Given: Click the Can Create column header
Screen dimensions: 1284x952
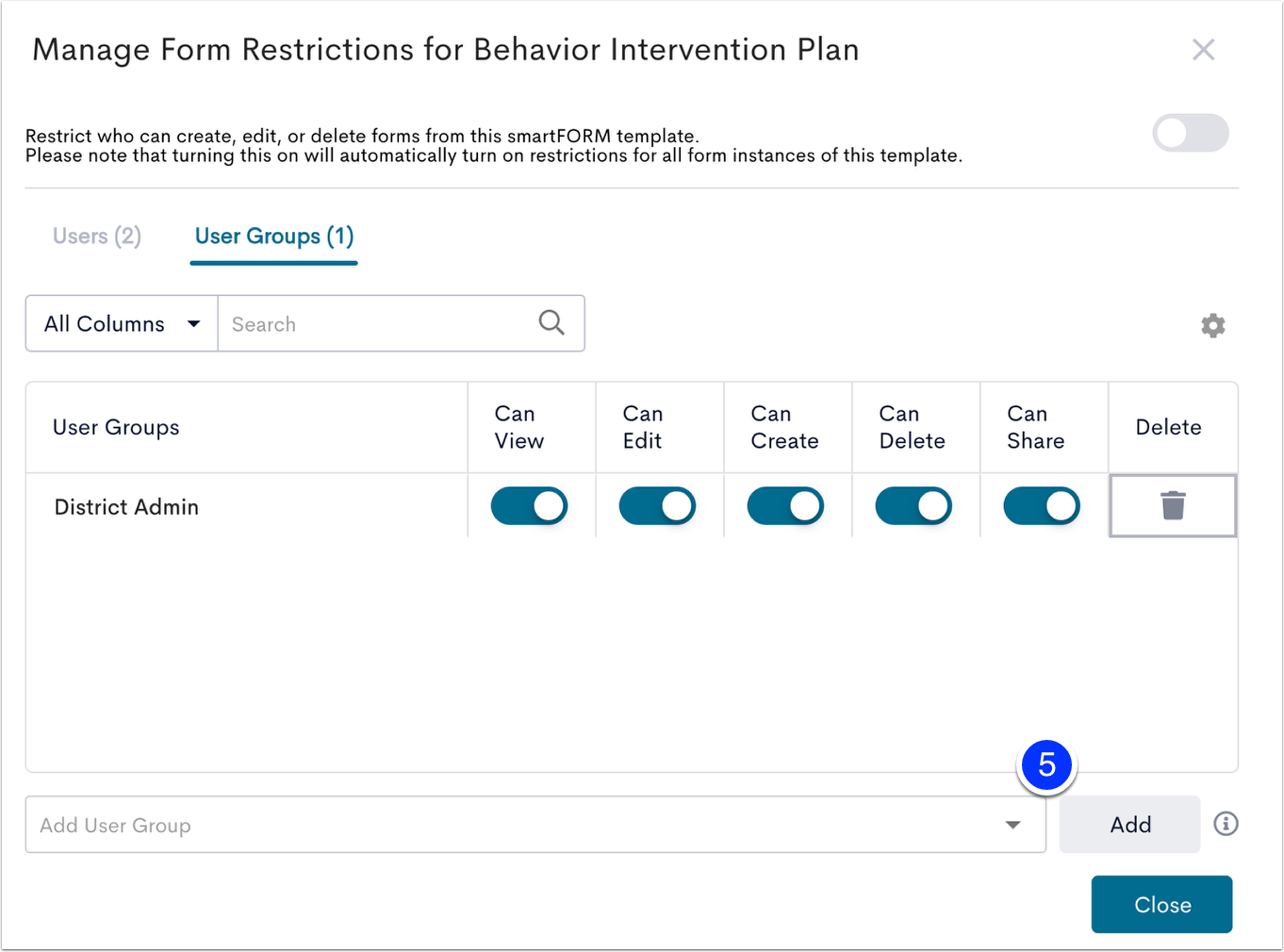Looking at the screenshot, I should [x=788, y=427].
